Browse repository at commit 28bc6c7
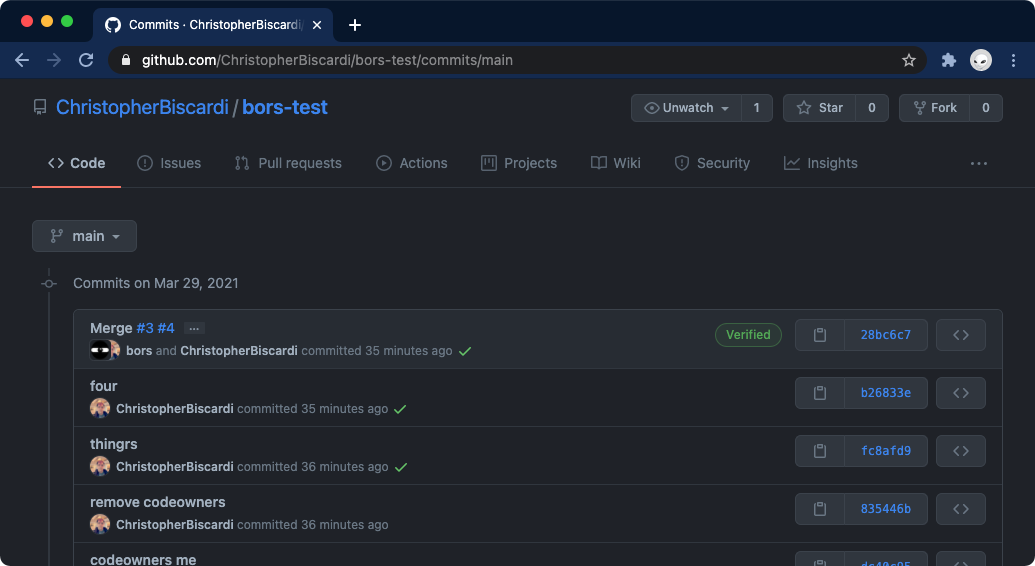The width and height of the screenshot is (1035, 566). [x=960, y=335]
